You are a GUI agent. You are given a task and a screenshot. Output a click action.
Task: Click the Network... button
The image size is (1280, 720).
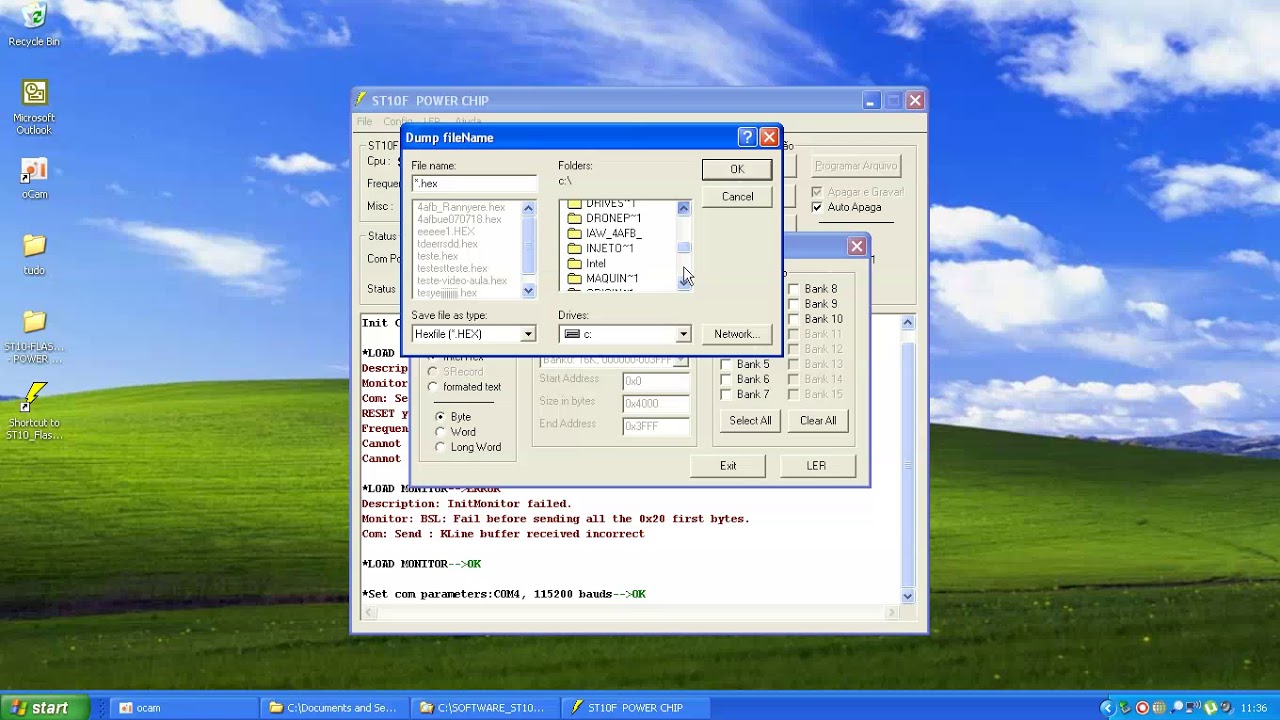[737, 334]
